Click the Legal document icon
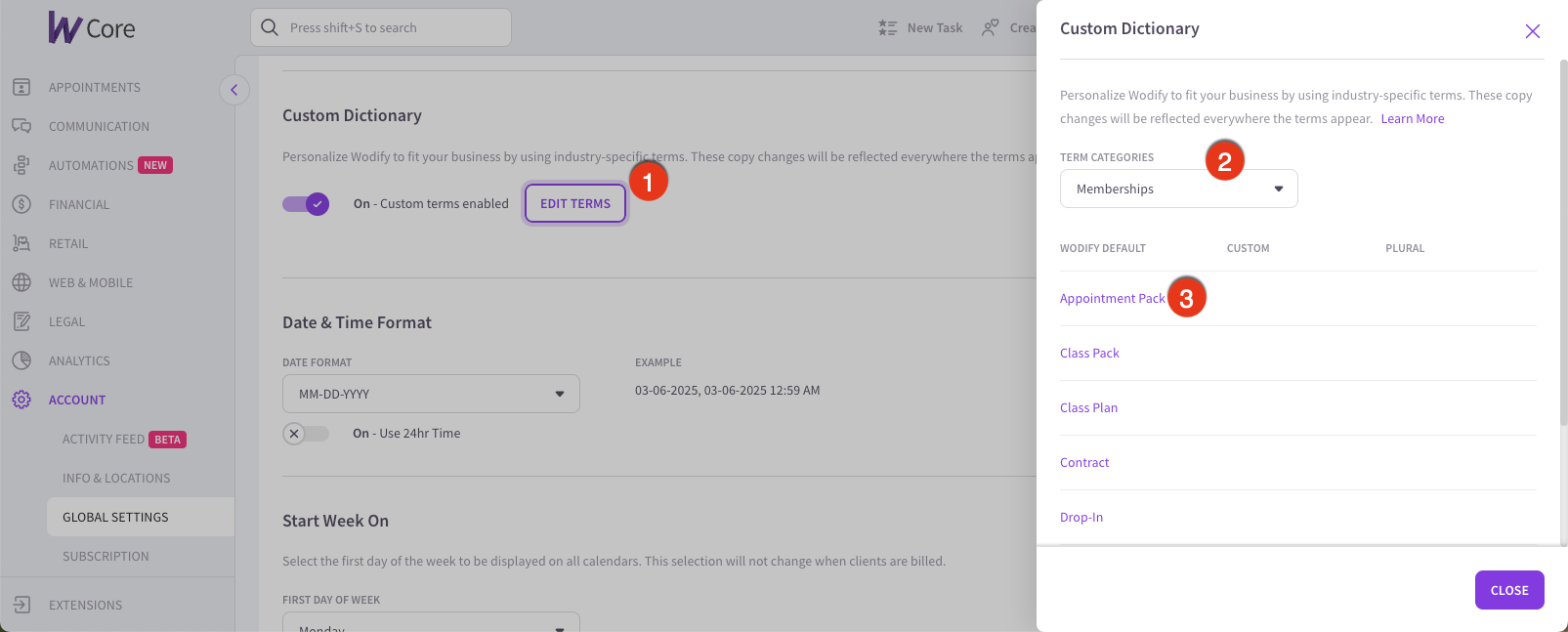1568x632 pixels. (21, 321)
